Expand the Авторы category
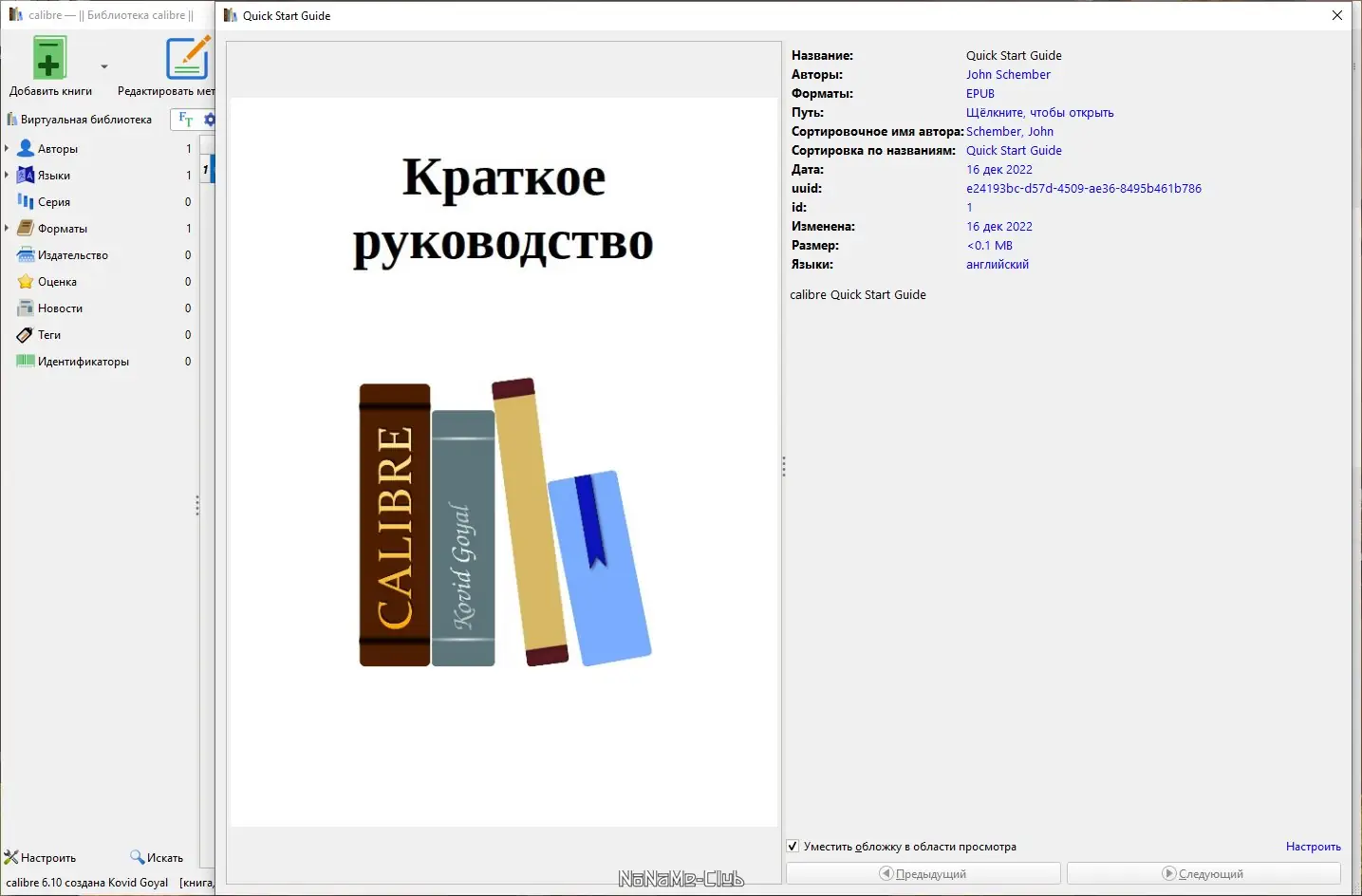Screen dimensions: 1362x896 pos(7,148)
